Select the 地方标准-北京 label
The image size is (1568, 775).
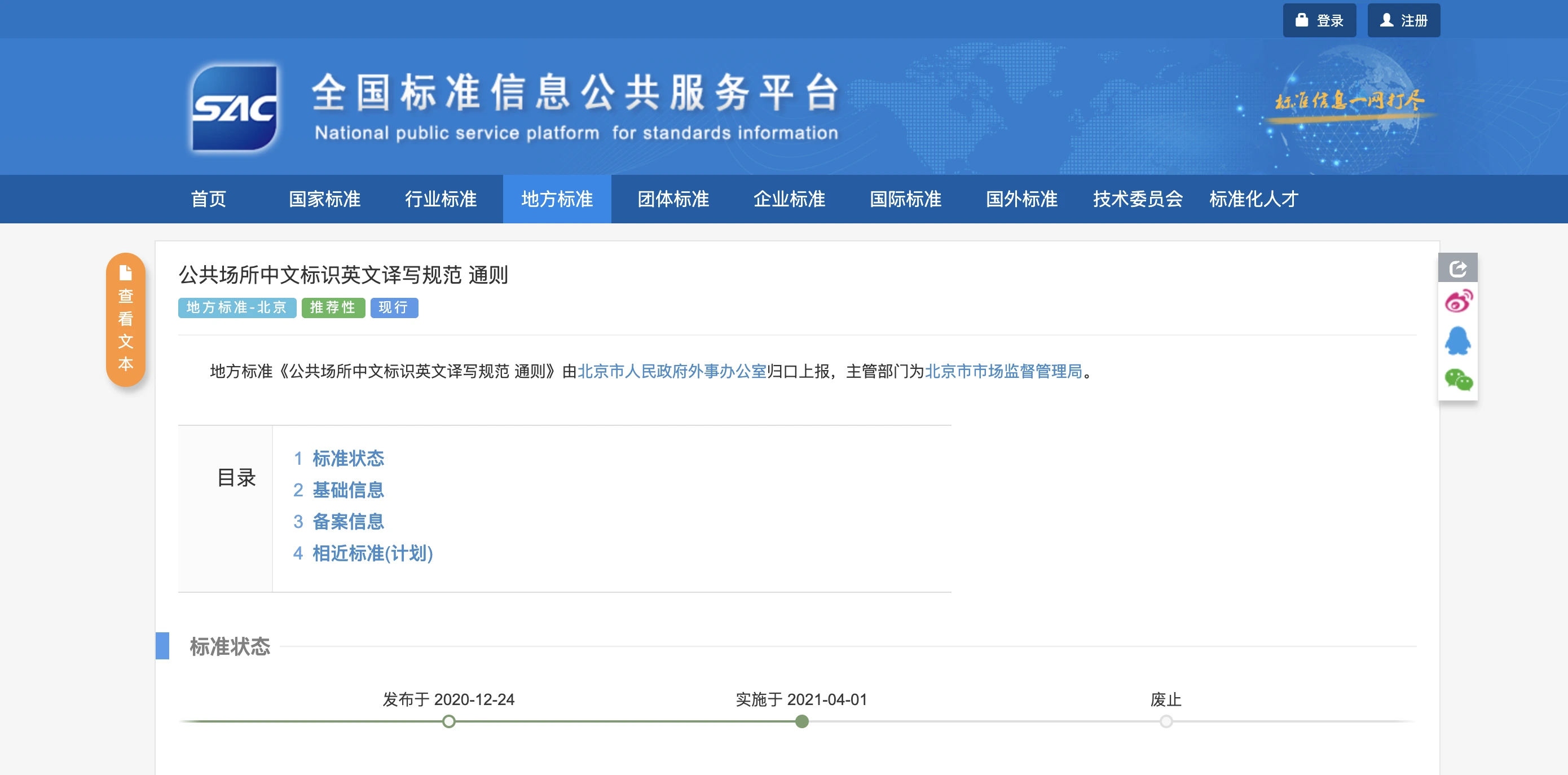(x=237, y=308)
